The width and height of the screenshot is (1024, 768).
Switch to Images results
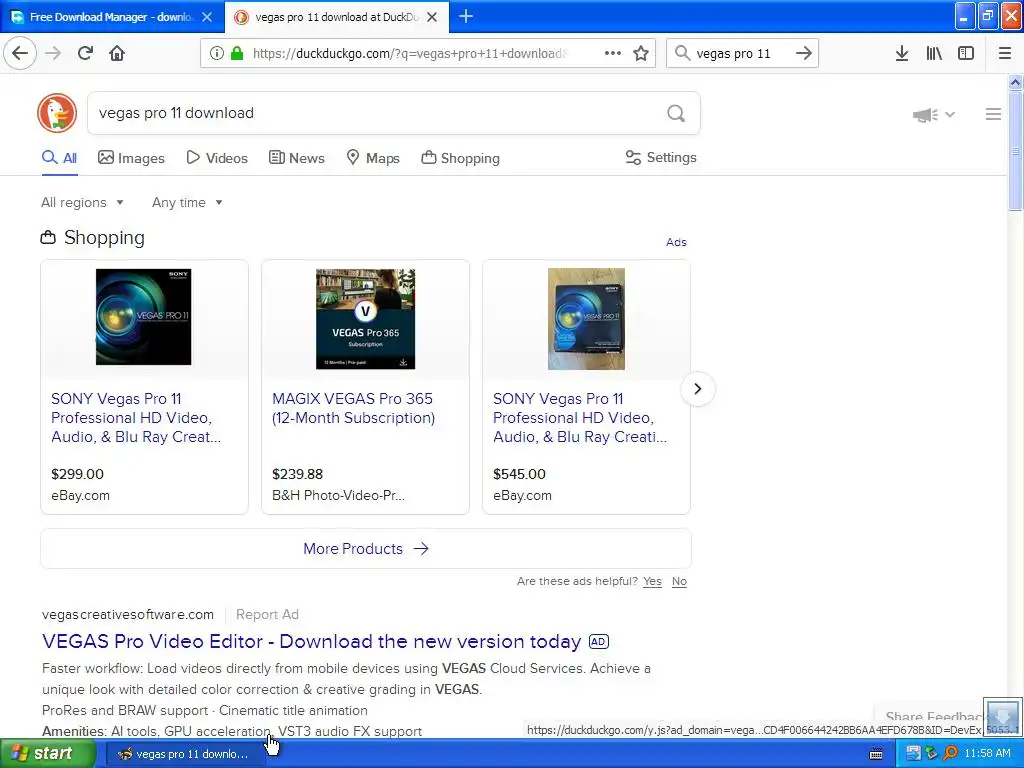[x=131, y=158]
